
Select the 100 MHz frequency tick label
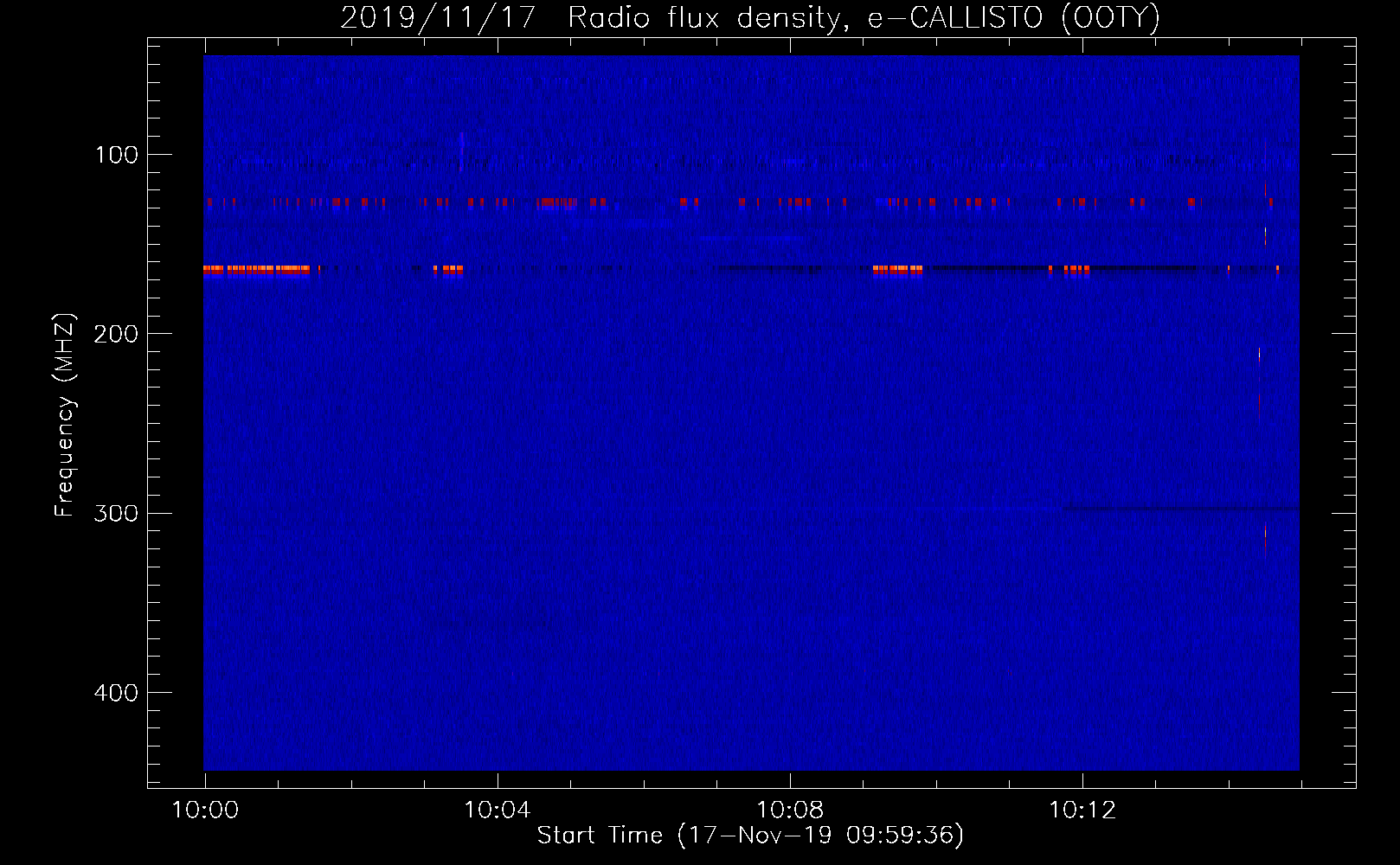point(117,155)
